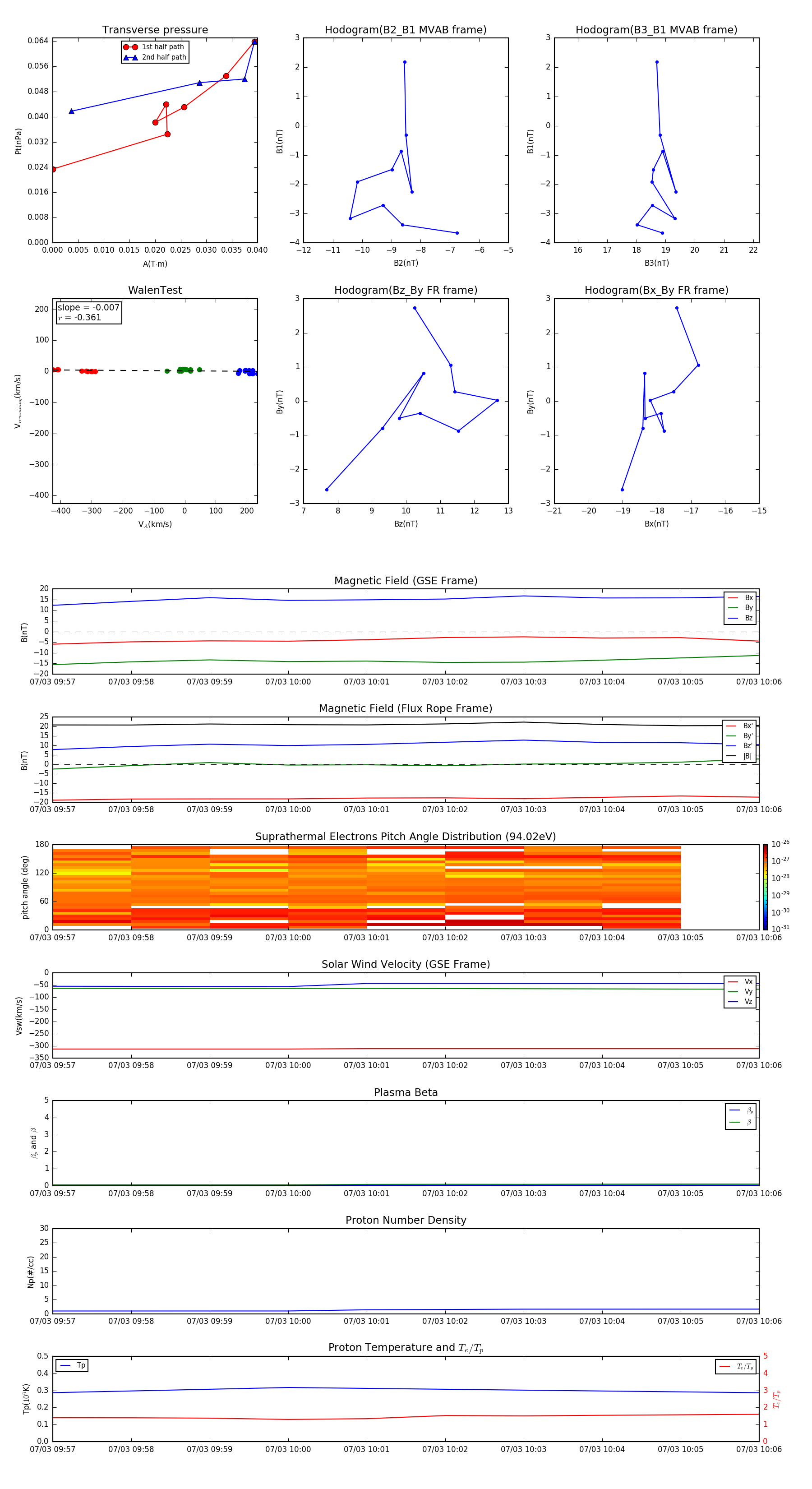Click the Vz legend entry
The width and height of the screenshot is (812, 1489).
tap(740, 1001)
